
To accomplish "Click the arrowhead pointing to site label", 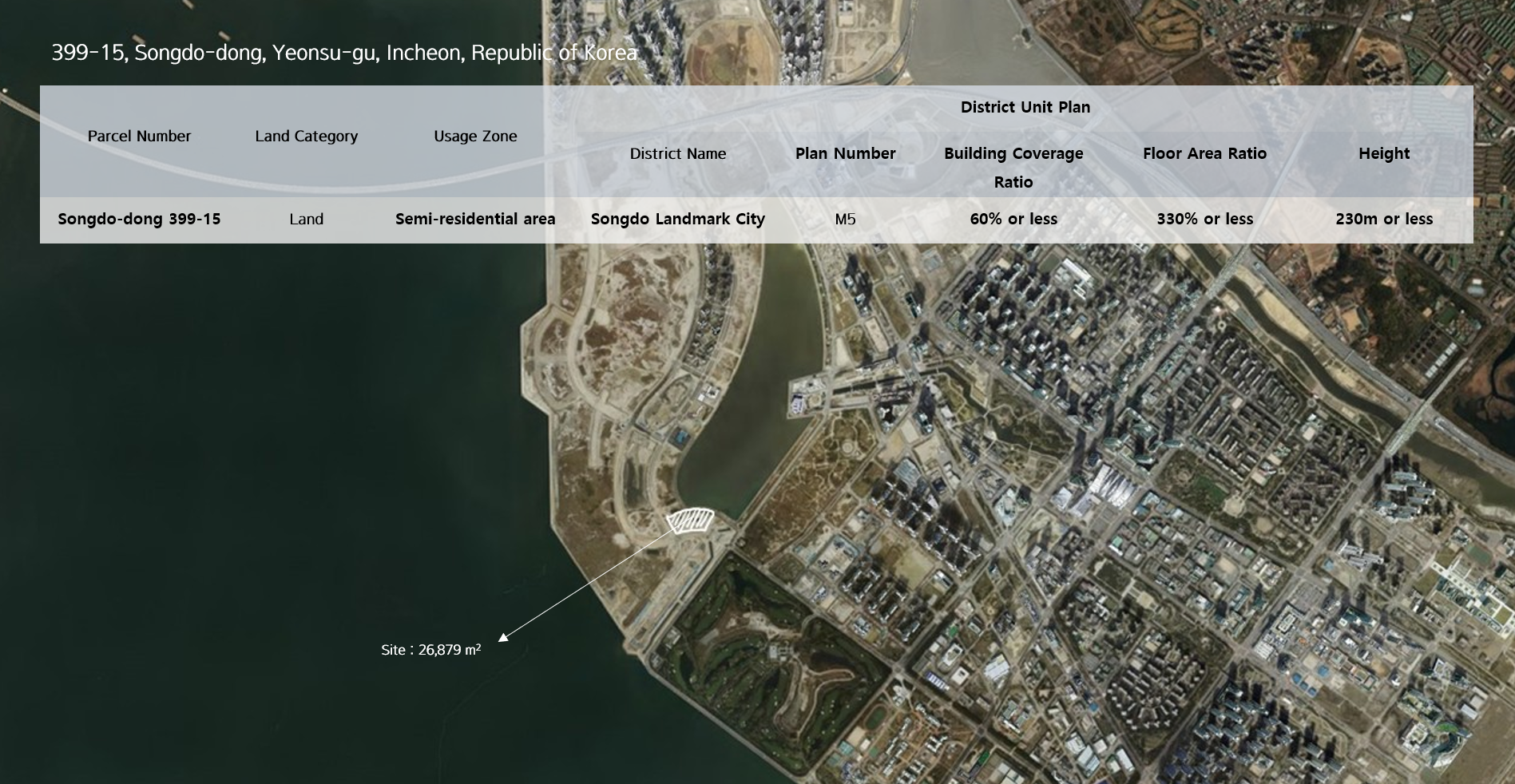I will (503, 636).
